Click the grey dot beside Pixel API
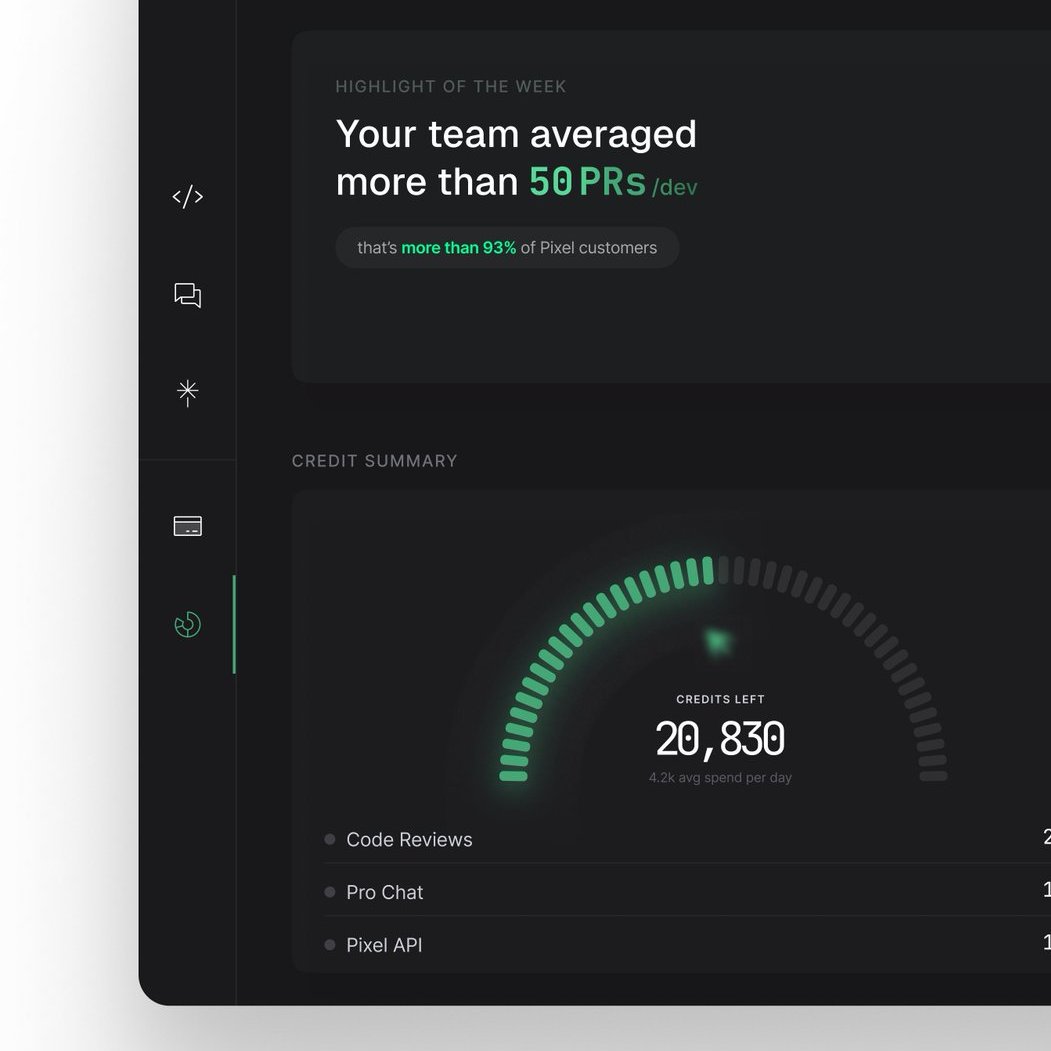Screen dimensions: 1051x1051 coord(330,945)
